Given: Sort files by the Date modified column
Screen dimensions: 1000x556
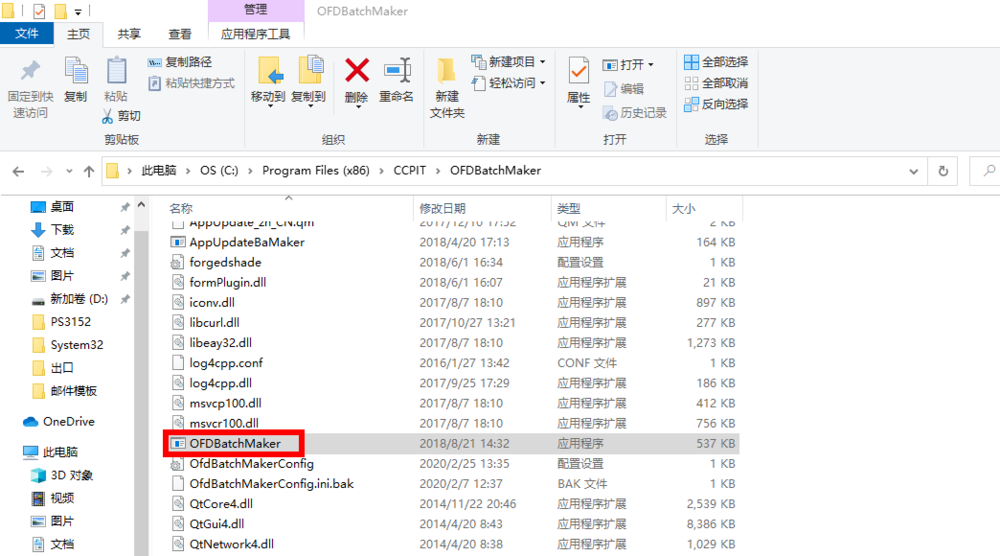Looking at the screenshot, I should click(x=442, y=208).
